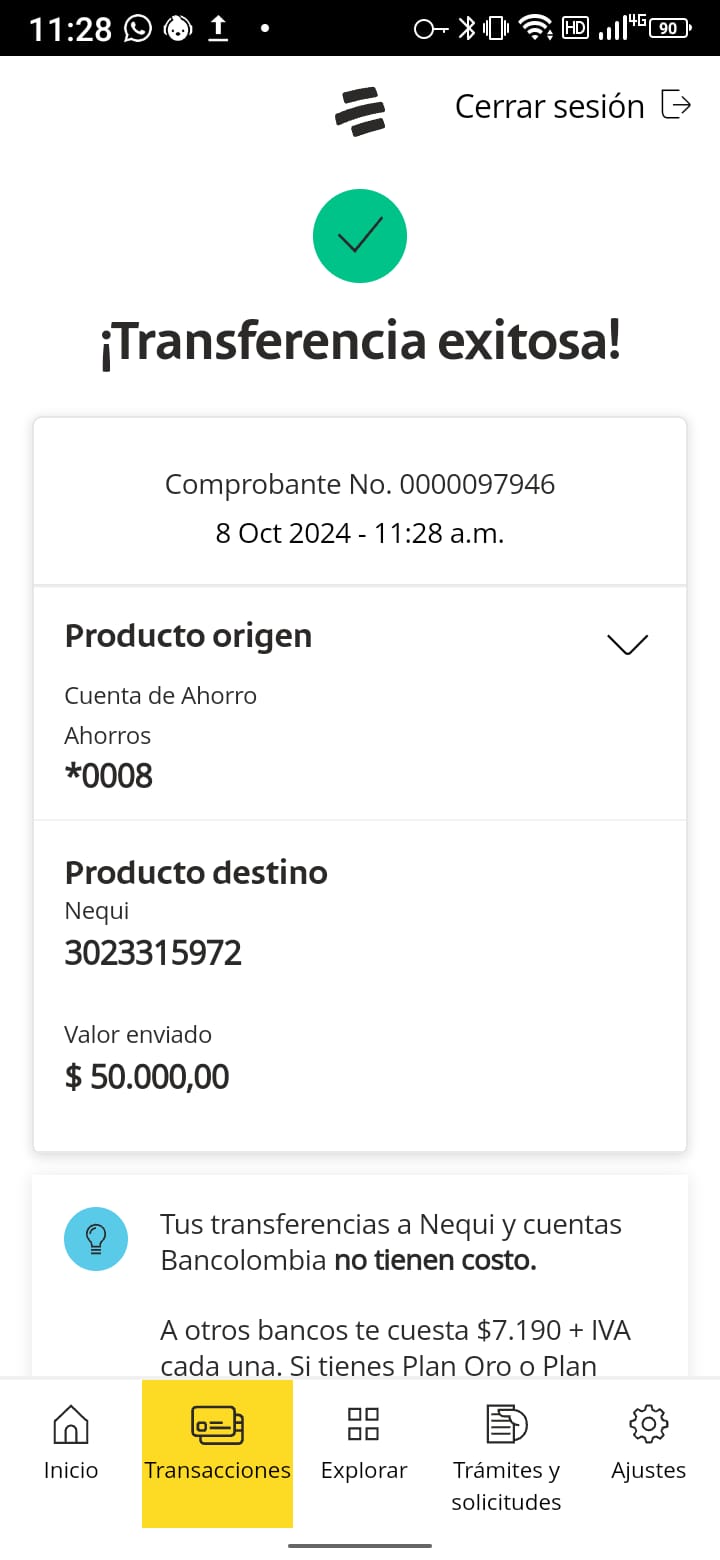Tap the Producto origen heading
720x1560 pixels.
[x=188, y=636]
